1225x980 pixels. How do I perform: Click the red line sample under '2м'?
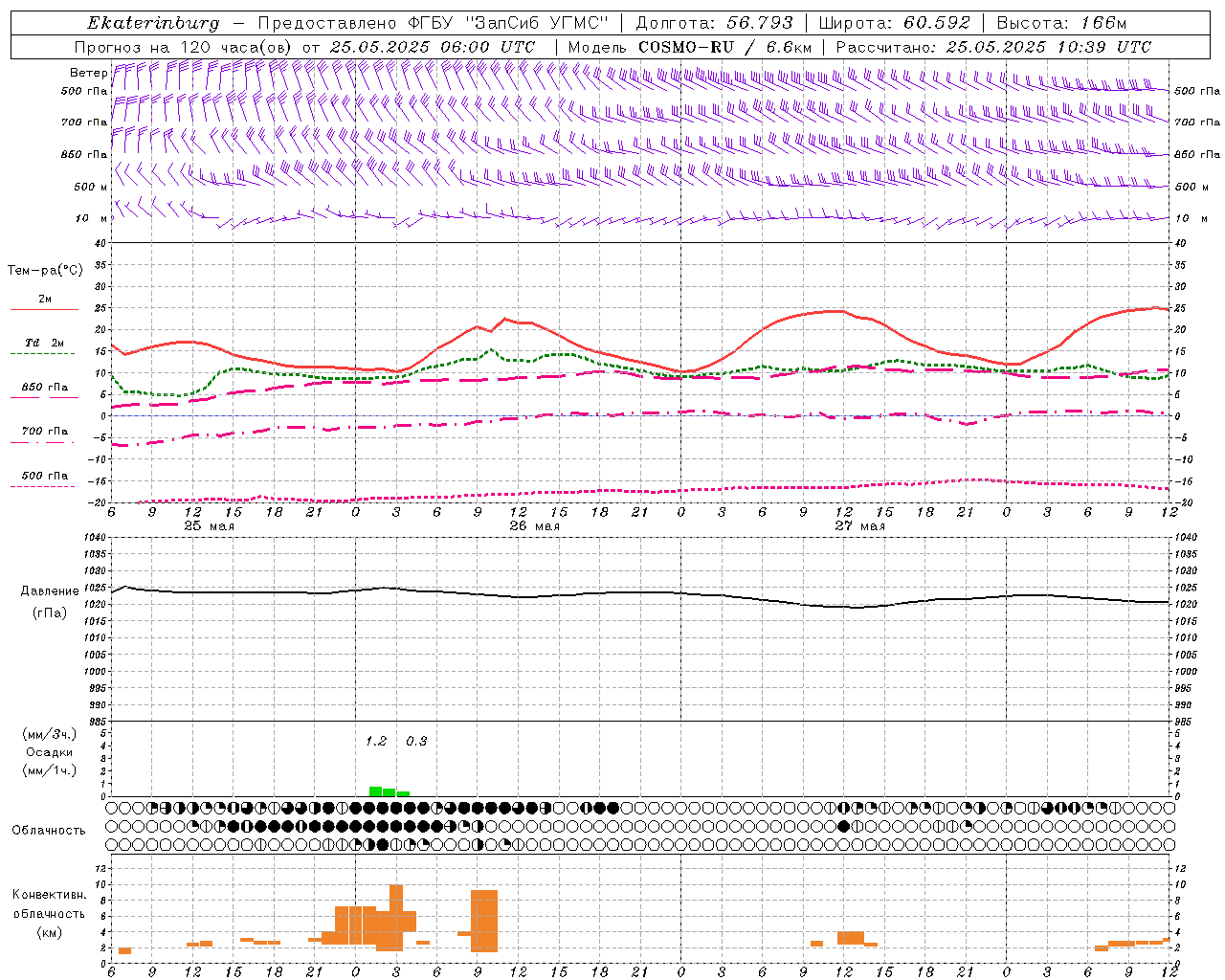[44, 310]
